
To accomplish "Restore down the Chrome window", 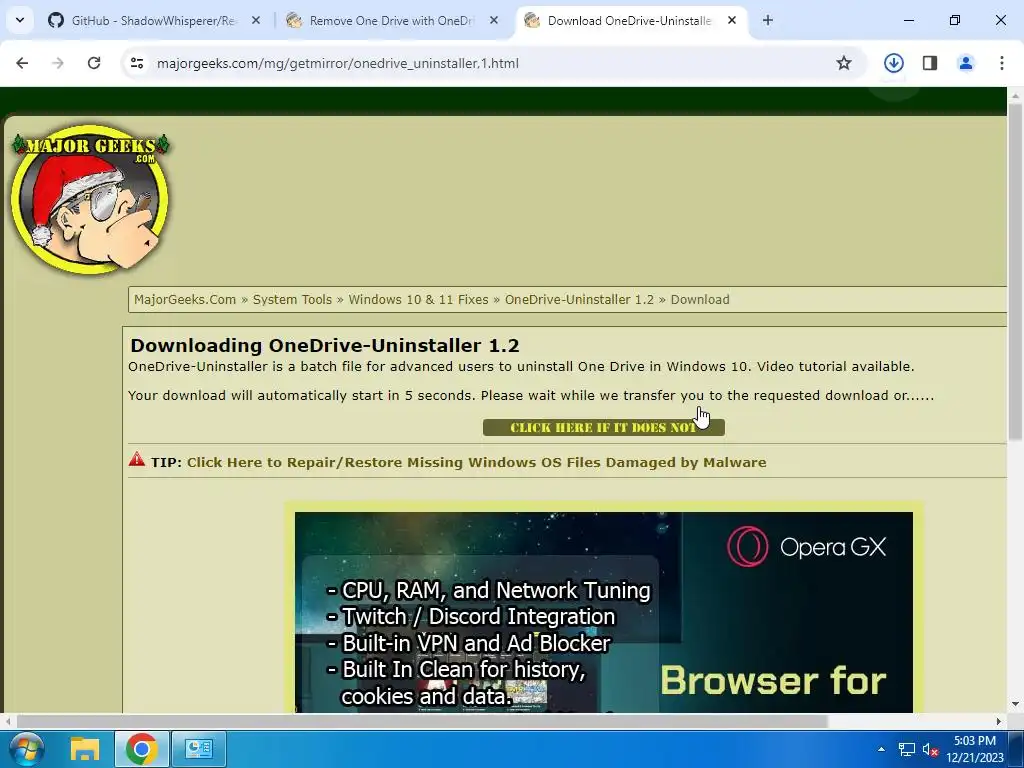I will tap(954, 20).
